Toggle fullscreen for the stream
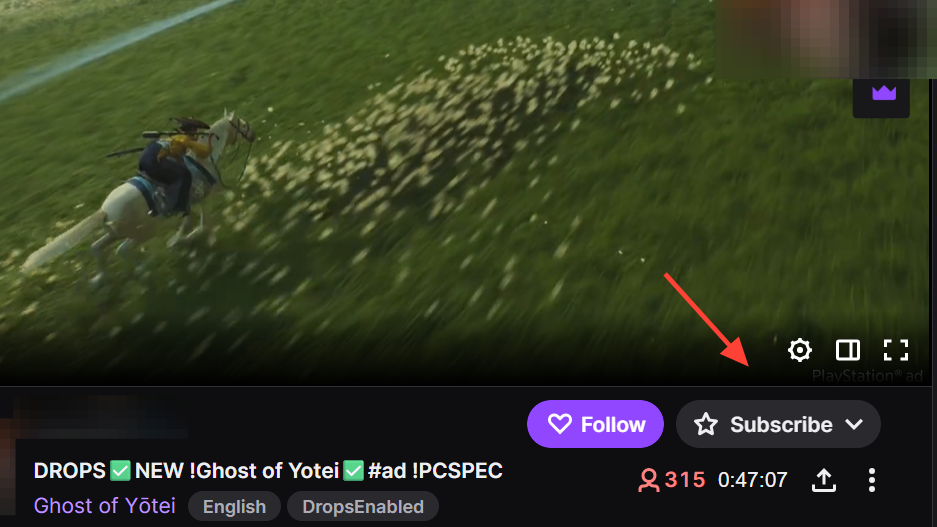This screenshot has height=527, width=937. (x=896, y=350)
